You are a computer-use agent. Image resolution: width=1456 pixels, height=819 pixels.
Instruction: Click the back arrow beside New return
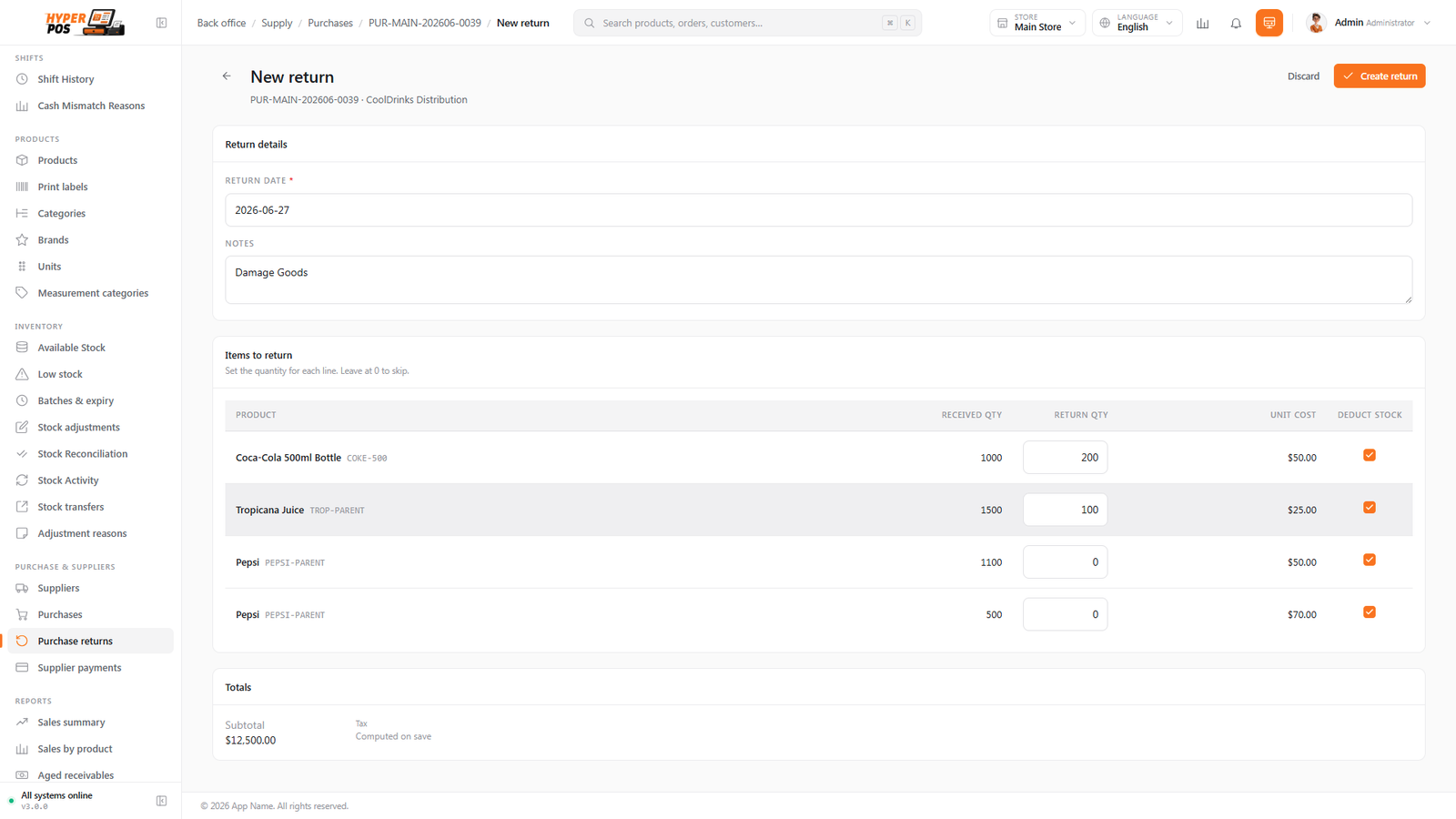(227, 76)
